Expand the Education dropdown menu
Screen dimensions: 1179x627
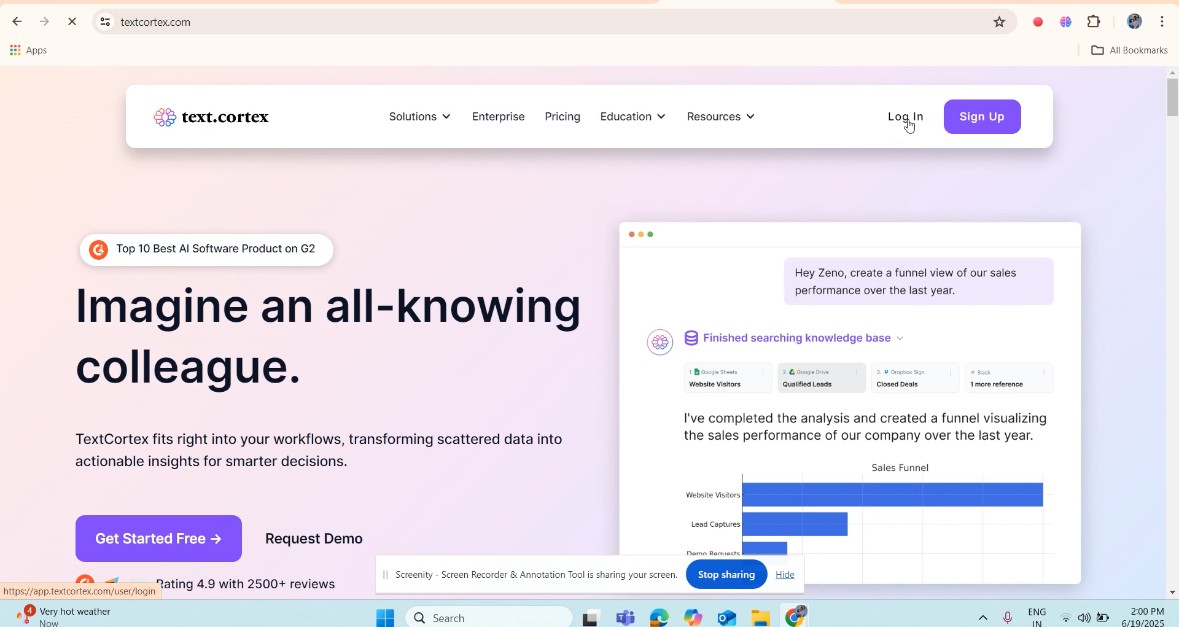point(632,117)
